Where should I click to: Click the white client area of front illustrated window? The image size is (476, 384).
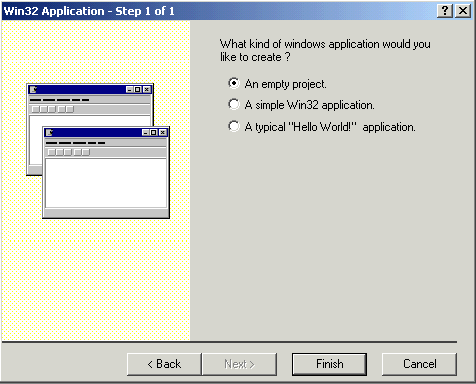click(106, 183)
